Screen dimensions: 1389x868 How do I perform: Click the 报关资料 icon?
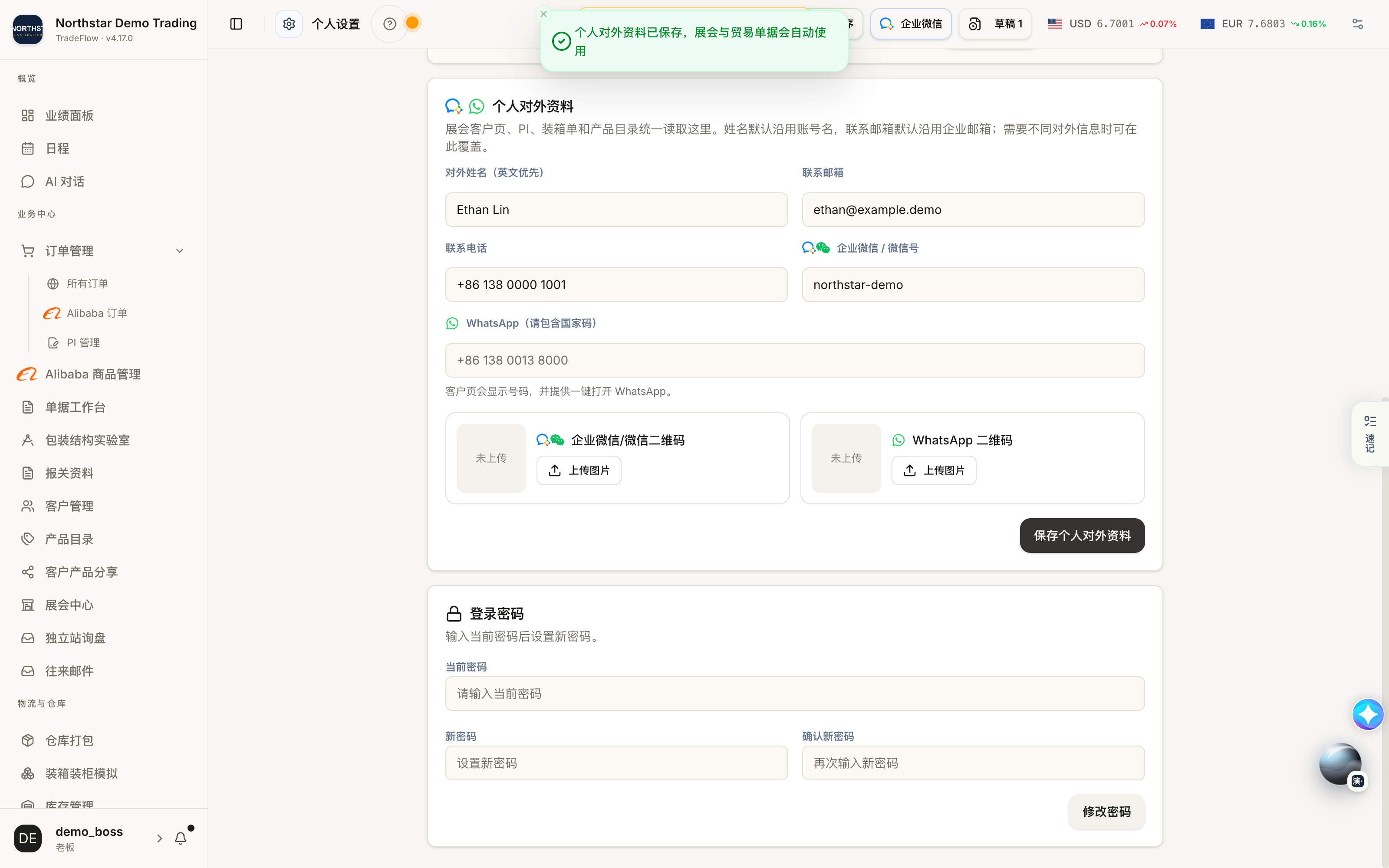pos(27,473)
